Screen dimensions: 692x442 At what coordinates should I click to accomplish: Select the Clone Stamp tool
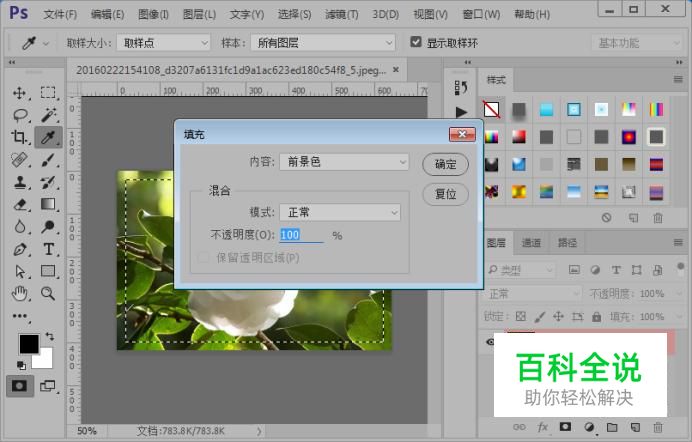(x=20, y=182)
